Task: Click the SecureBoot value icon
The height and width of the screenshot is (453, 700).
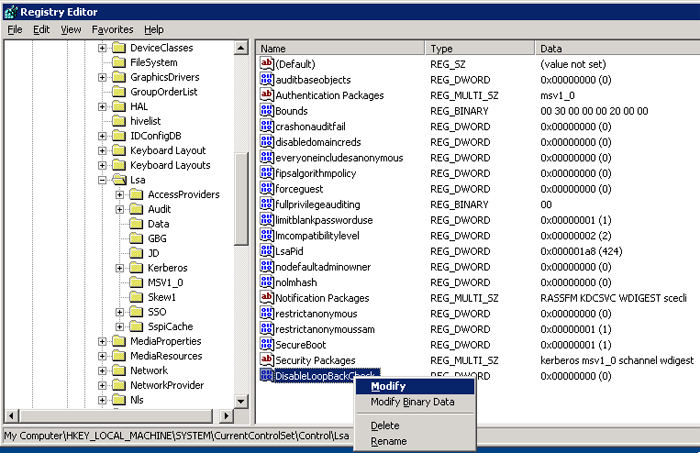Action: (x=267, y=345)
